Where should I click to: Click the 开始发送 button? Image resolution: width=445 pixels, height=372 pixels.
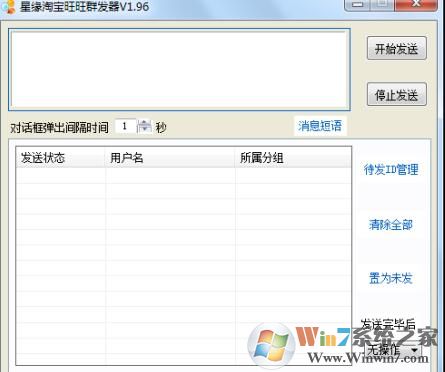396,48
